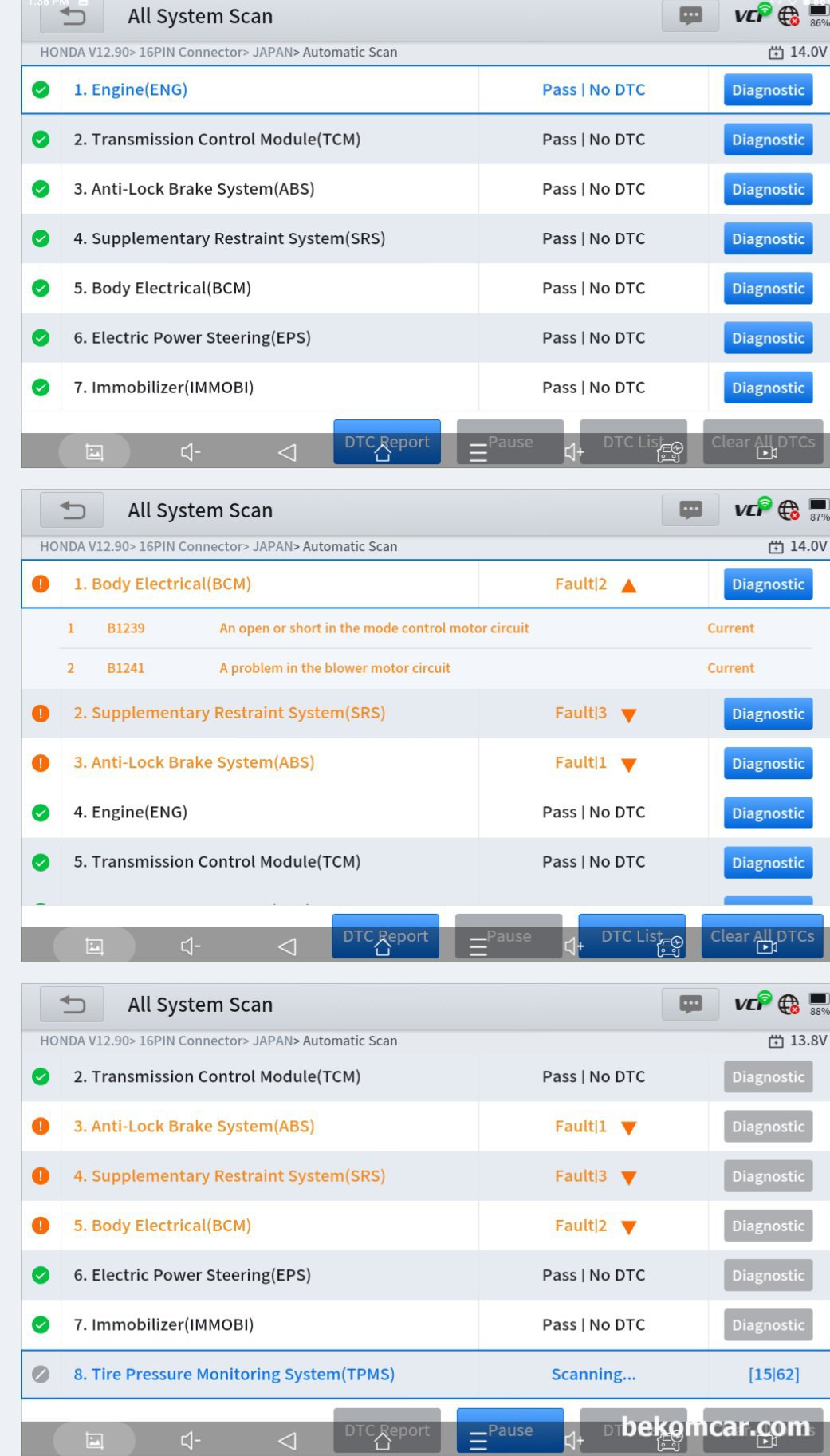Viewport: 830px width, 1456px height.
Task: Tap the back arrow in the top scan panel
Action: (73, 16)
